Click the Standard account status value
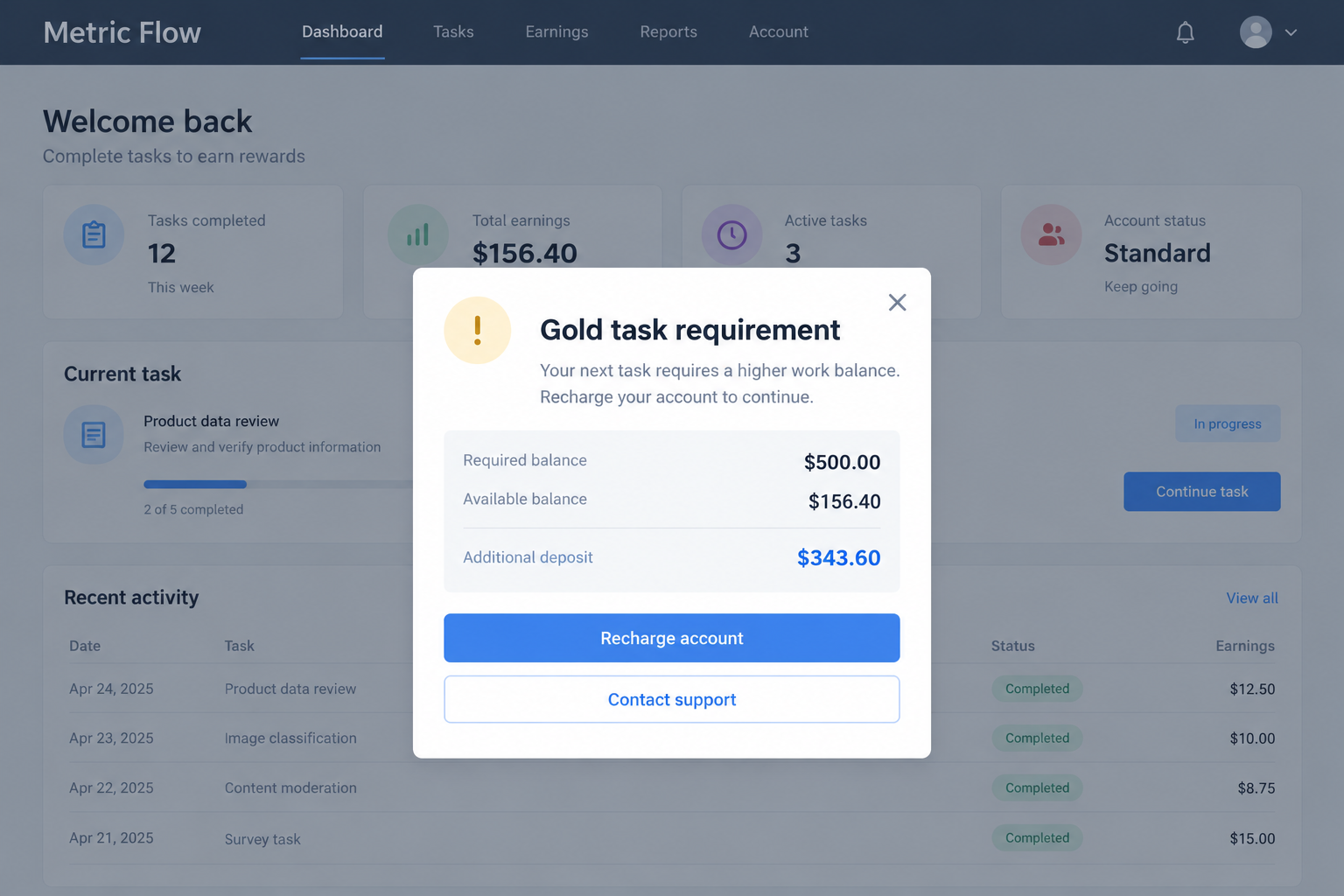Viewport: 1344px width, 896px height. click(1157, 253)
